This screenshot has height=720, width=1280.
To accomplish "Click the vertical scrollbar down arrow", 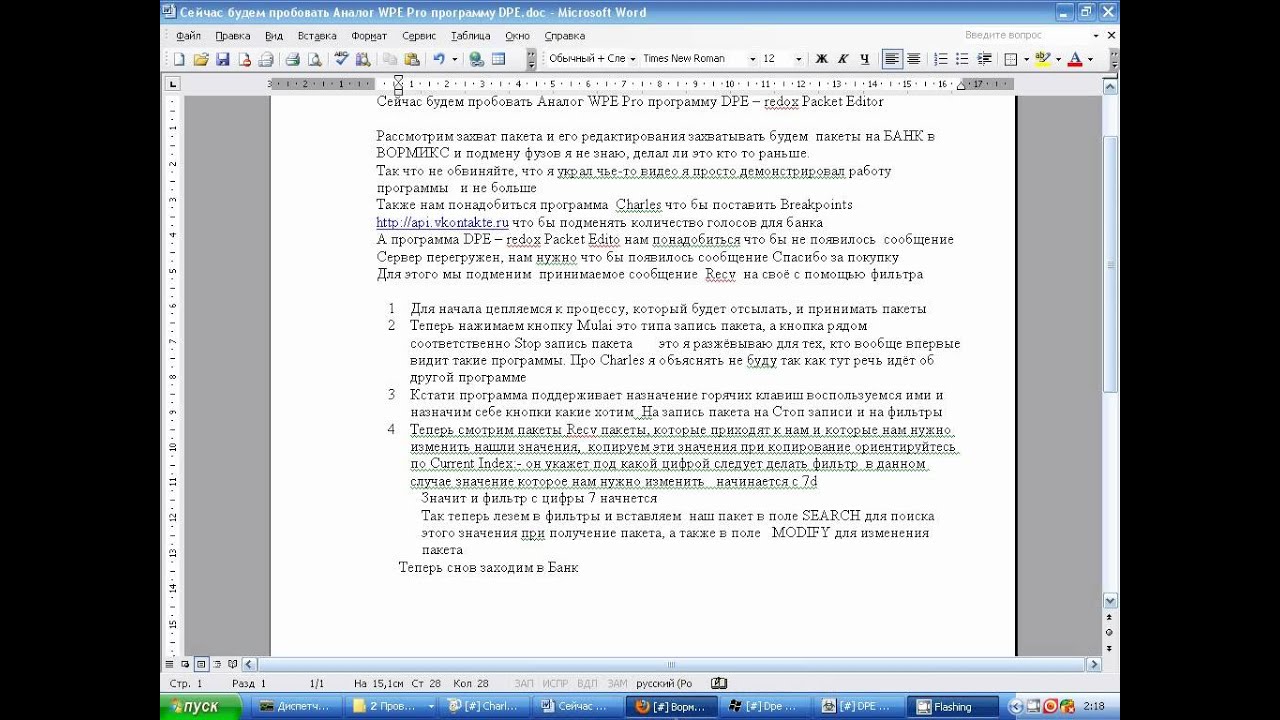I will (1110, 600).
